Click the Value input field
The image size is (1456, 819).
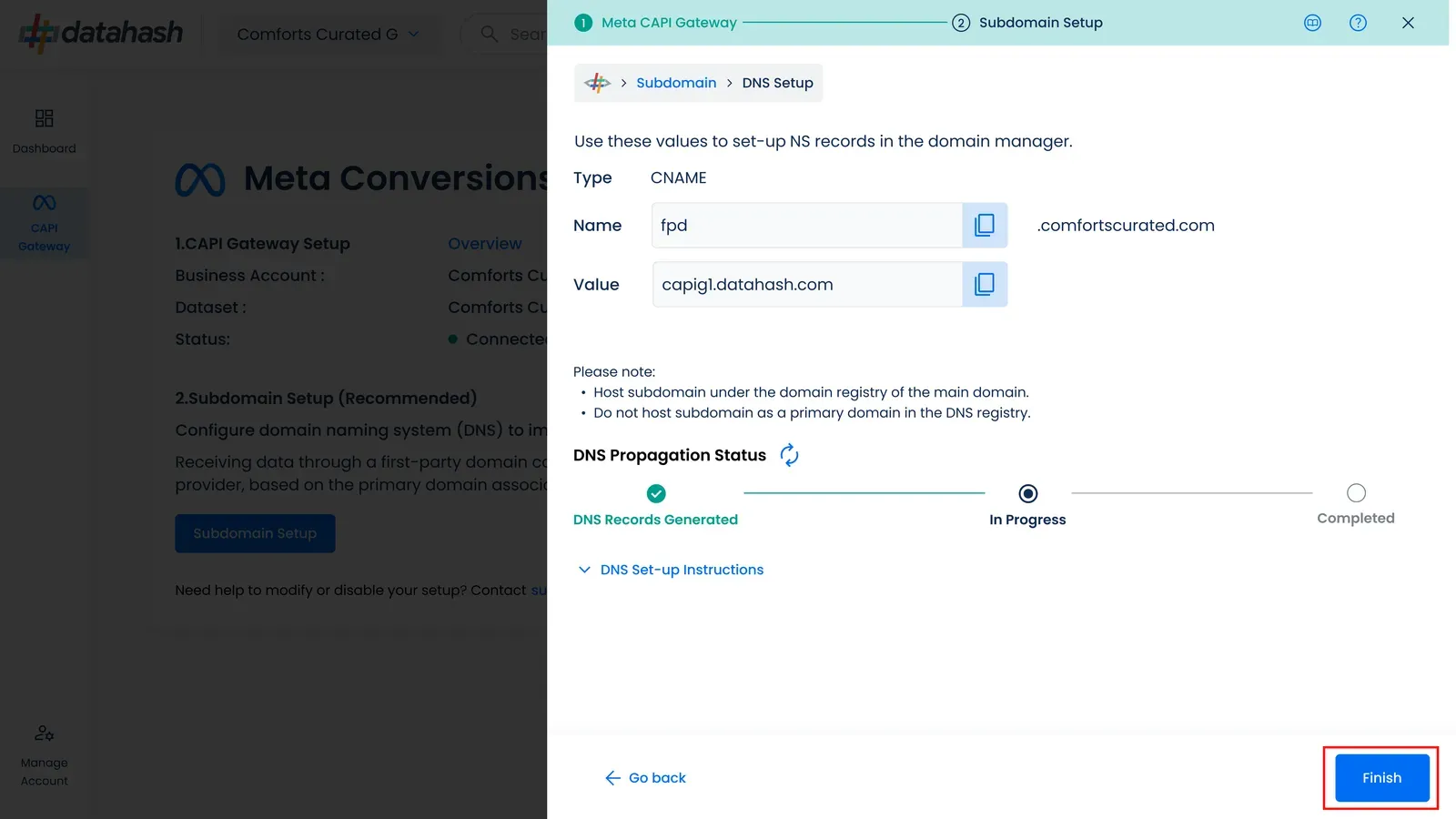pyautogui.click(x=807, y=285)
